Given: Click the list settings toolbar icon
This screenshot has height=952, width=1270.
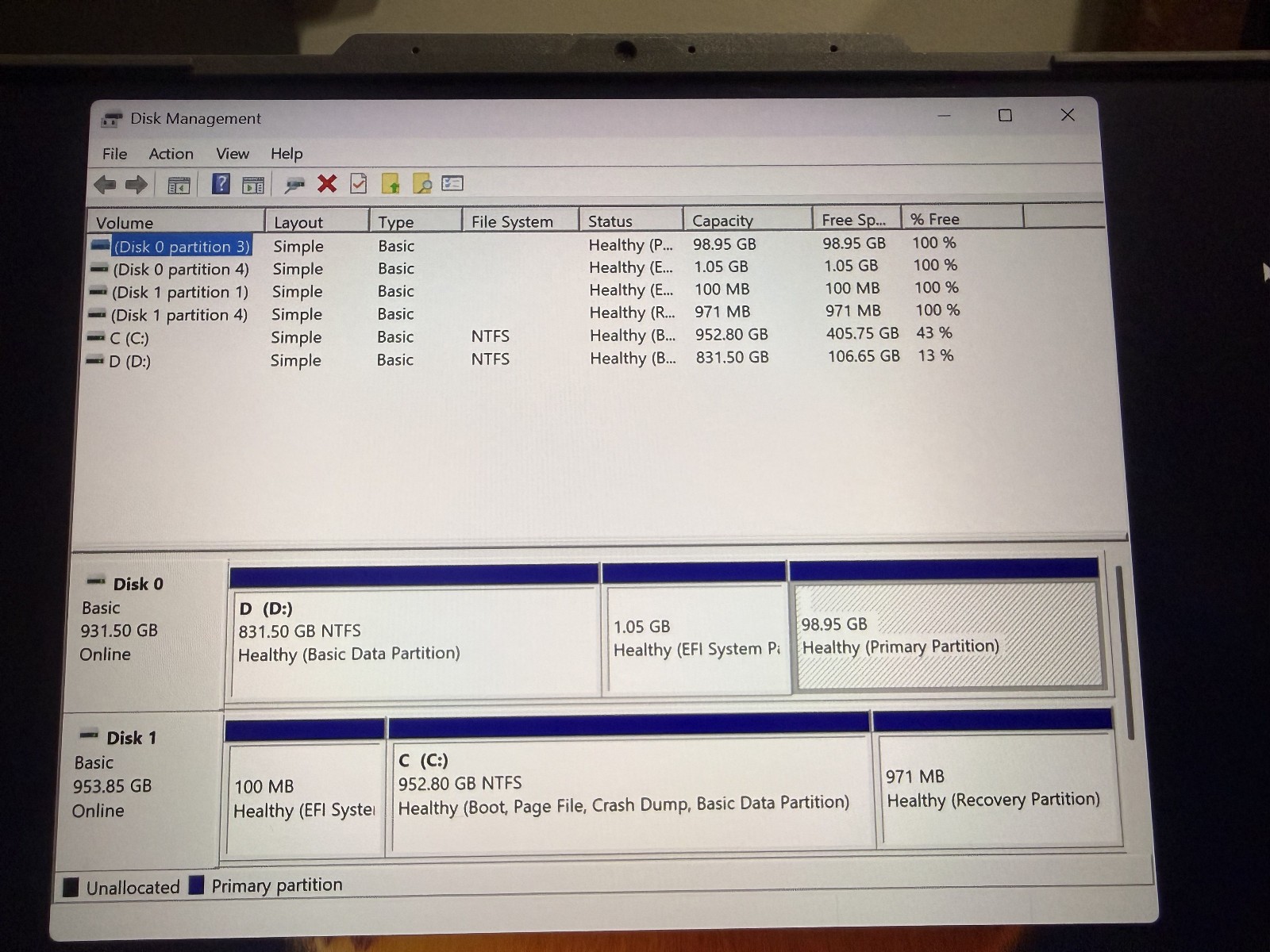Looking at the screenshot, I should 452,183.
